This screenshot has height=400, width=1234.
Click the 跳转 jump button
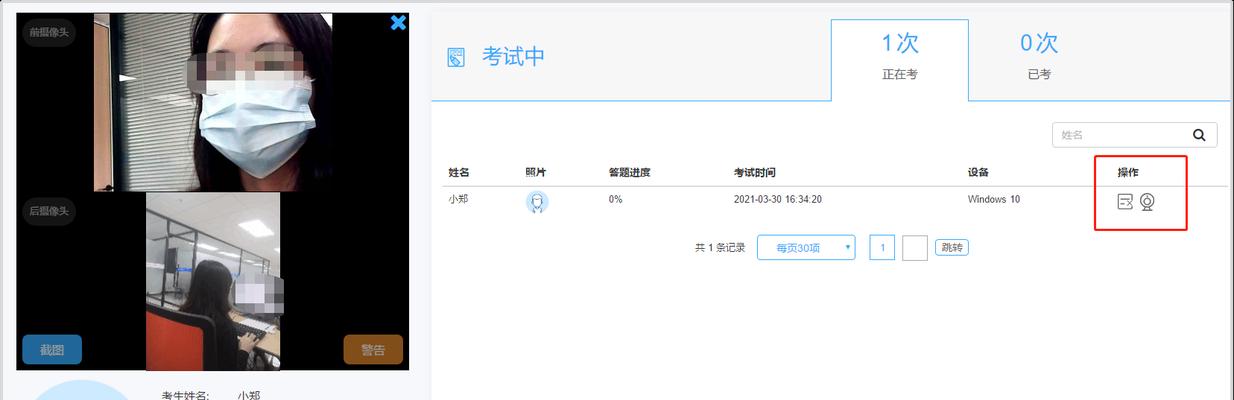(952, 247)
